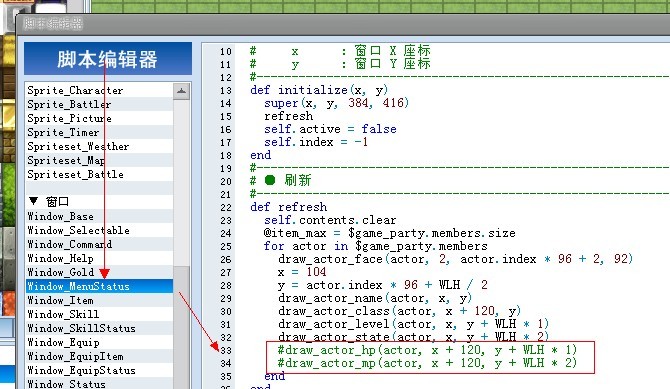670x389 pixels.
Task: Select Window_Item script entry
Action: point(99,301)
